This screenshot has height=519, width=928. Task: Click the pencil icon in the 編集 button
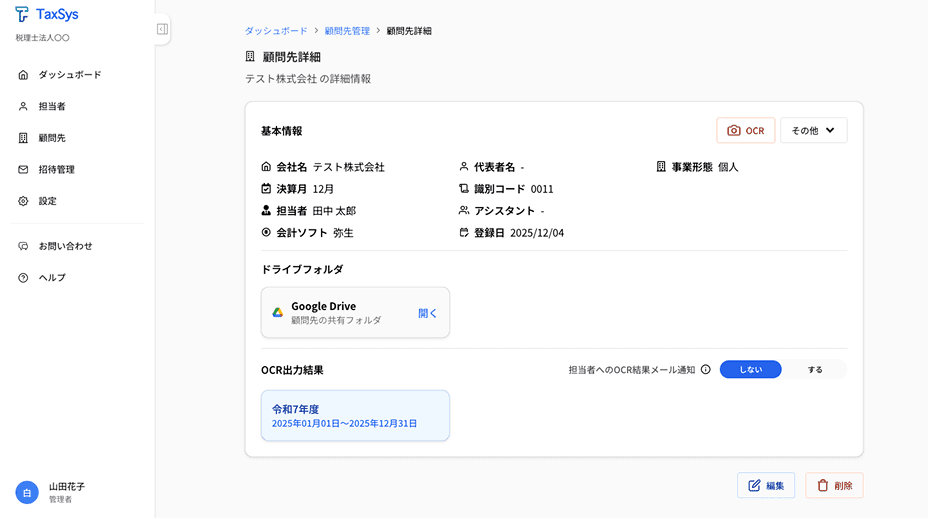pos(754,485)
